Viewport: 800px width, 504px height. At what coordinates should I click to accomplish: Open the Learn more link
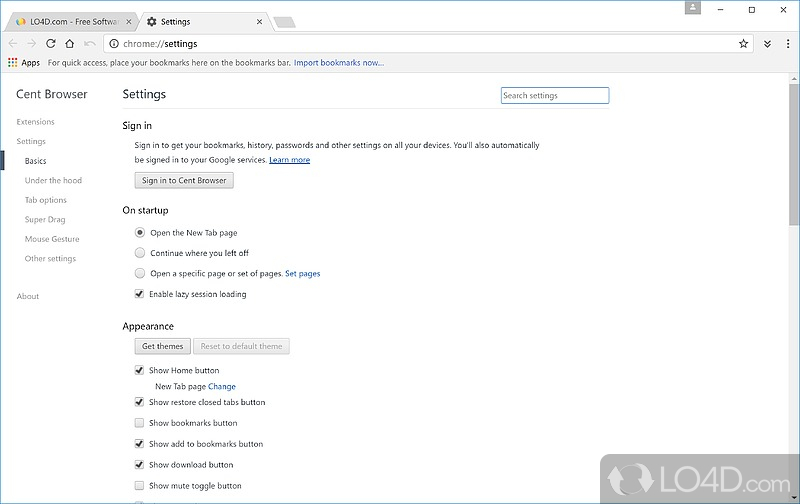290,160
